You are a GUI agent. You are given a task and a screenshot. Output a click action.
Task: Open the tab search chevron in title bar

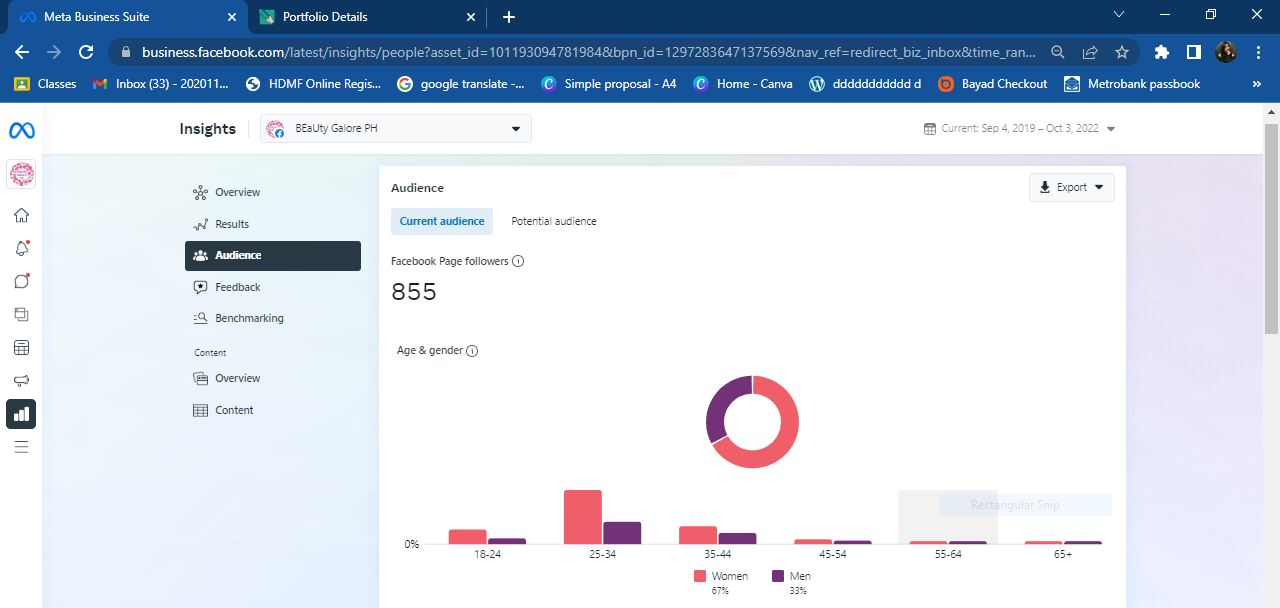[1119, 15]
